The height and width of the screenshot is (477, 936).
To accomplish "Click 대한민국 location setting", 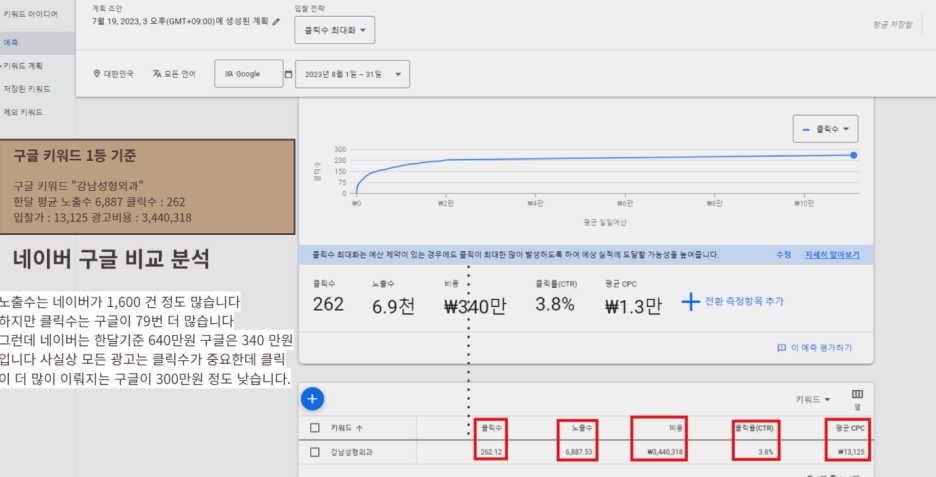I will [119, 74].
